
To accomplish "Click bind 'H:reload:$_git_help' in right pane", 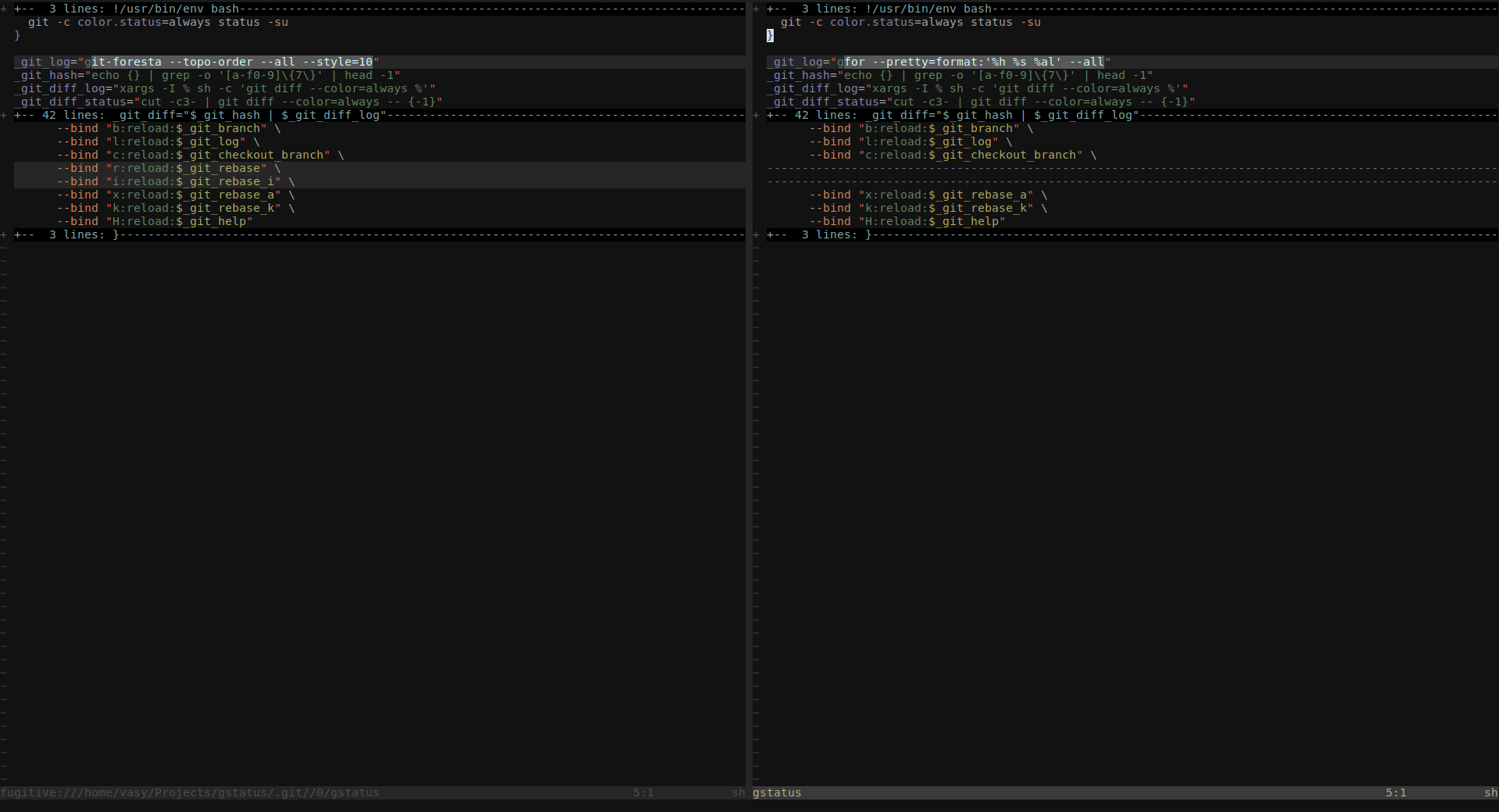I will pyautogui.click(x=907, y=221).
